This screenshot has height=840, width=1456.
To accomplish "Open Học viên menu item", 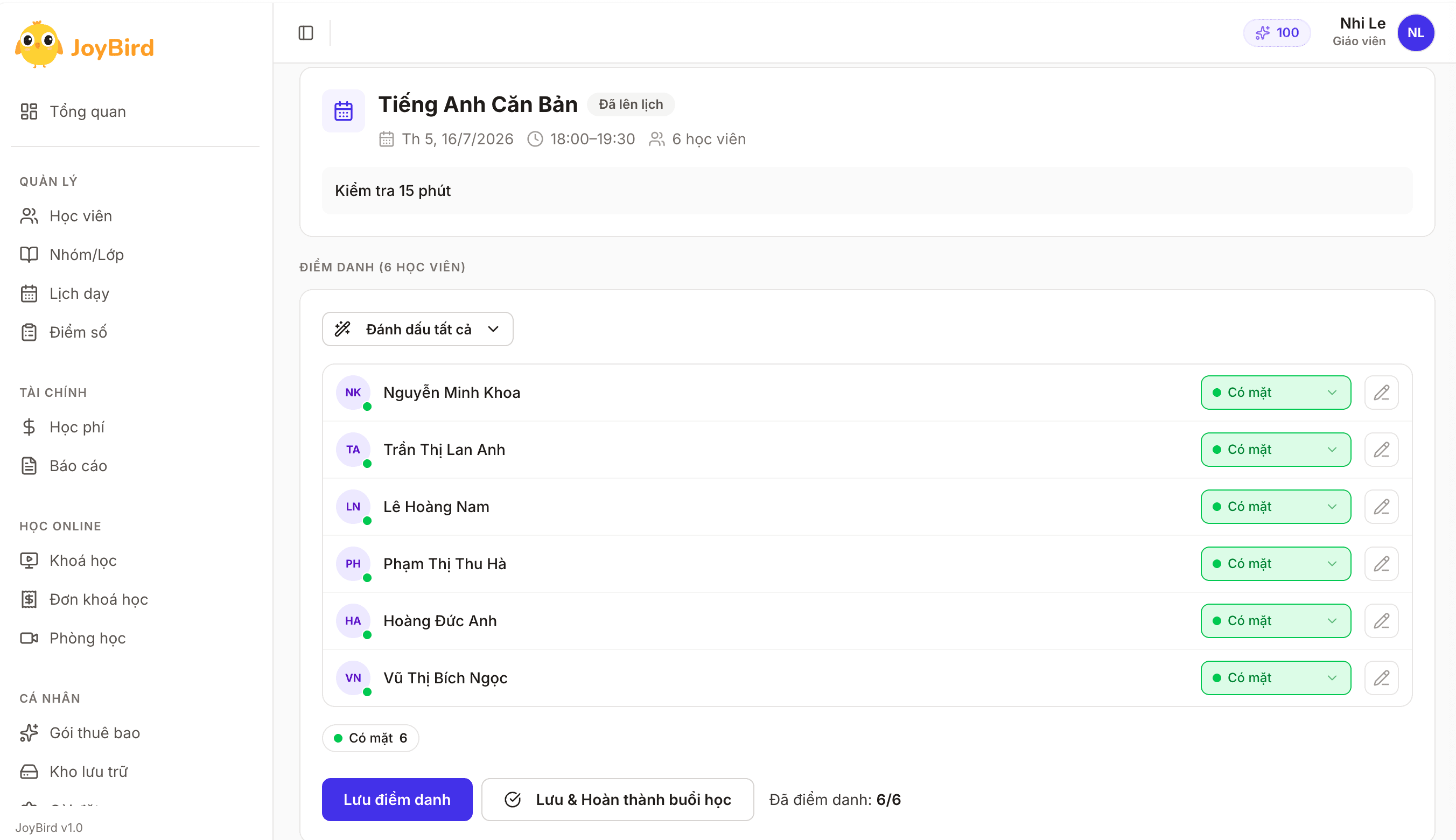I will pos(80,216).
